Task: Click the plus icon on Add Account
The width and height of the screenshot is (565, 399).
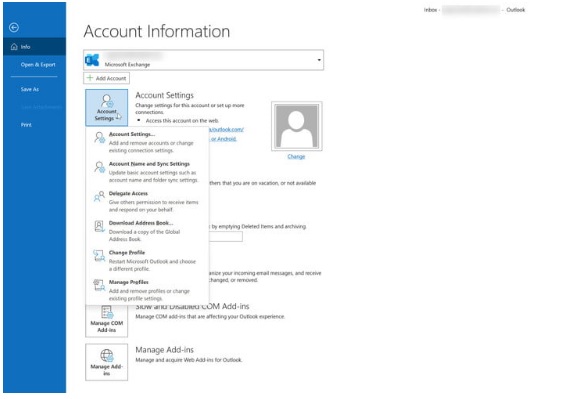Action: point(90,78)
